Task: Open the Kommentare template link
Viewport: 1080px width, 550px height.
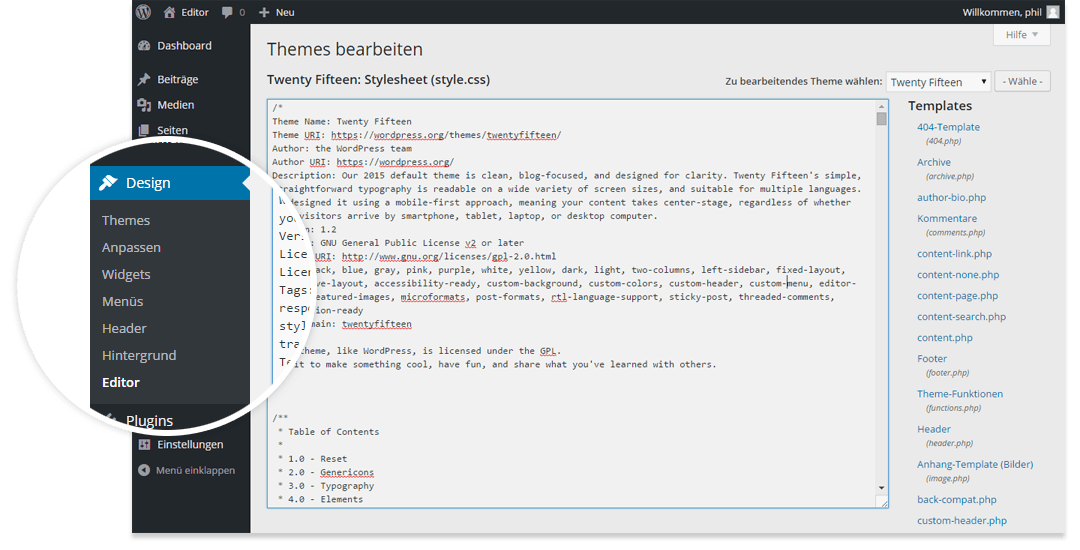Action: point(946,218)
